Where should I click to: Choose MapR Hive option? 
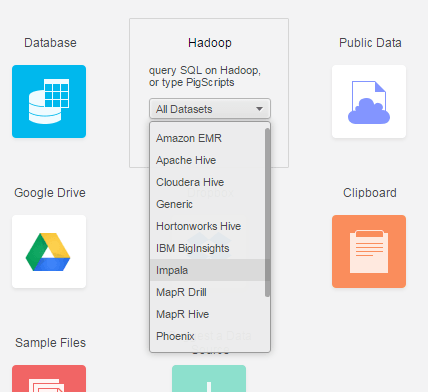click(x=208, y=314)
